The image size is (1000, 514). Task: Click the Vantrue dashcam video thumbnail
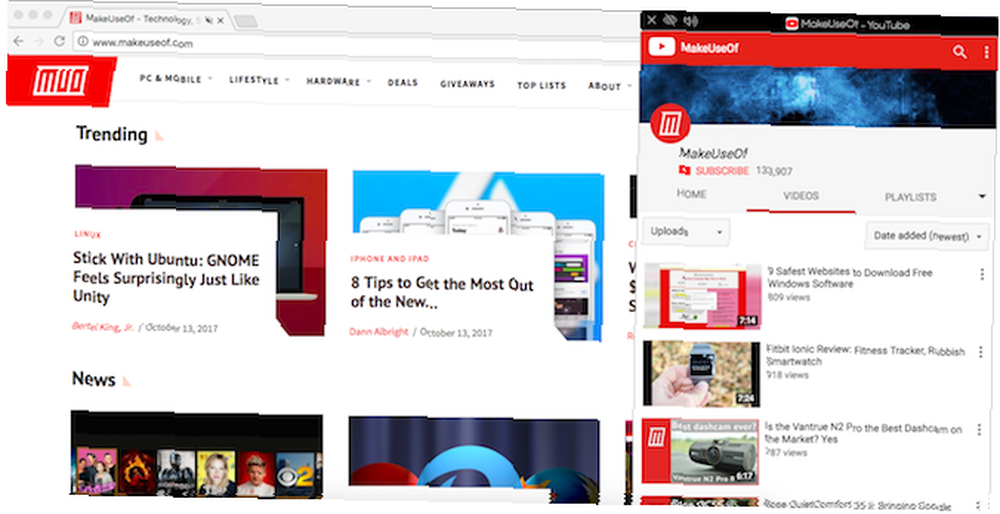(700, 452)
